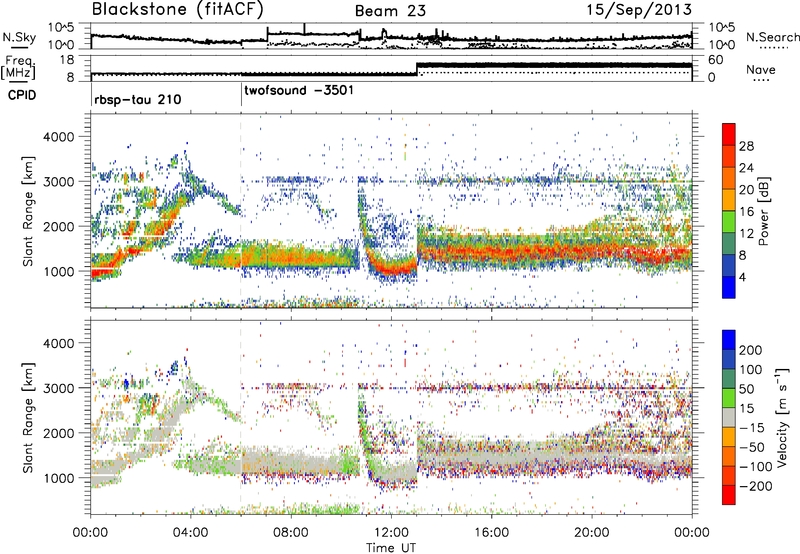This screenshot has width=800, height=554.
Task: Click the 'rbsp-tau 210' program label
Action: click(x=138, y=99)
